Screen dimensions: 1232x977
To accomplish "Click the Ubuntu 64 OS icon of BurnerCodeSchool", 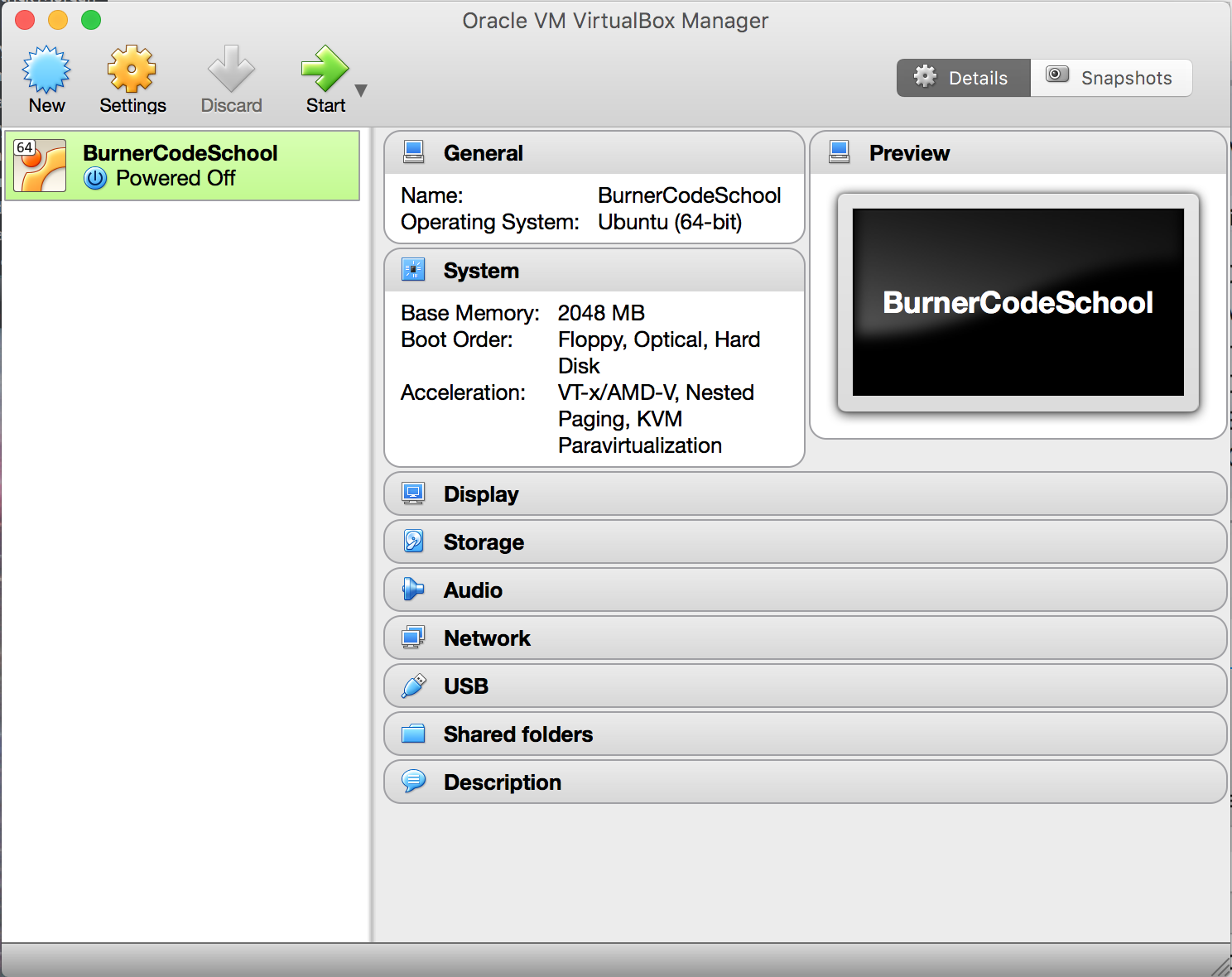I will click(40, 166).
